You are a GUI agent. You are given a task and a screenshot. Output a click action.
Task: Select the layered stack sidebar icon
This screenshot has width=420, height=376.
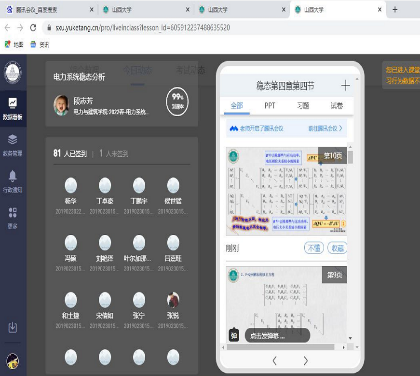pyautogui.click(x=13, y=145)
